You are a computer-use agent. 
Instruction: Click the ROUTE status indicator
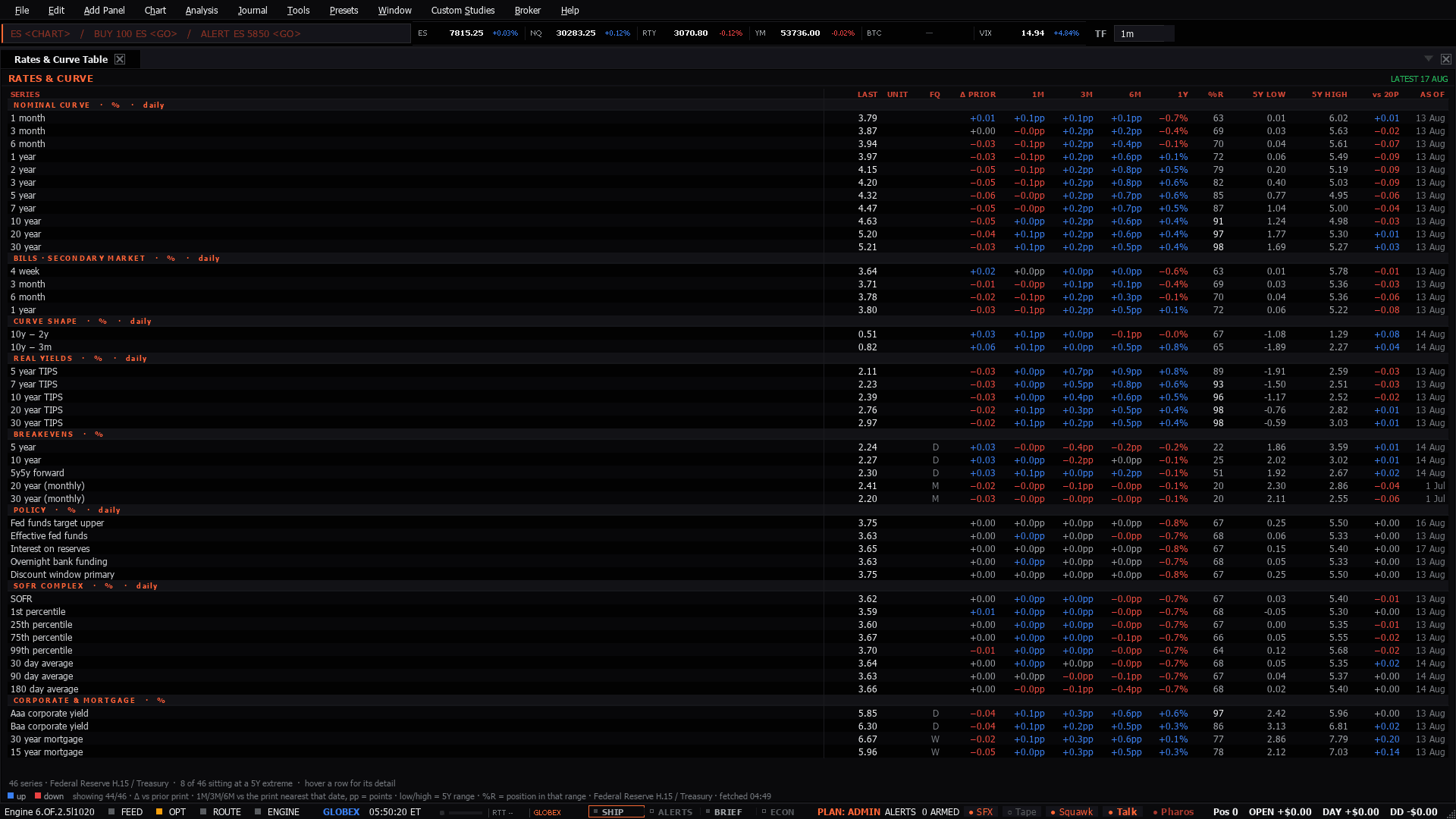click(220, 811)
